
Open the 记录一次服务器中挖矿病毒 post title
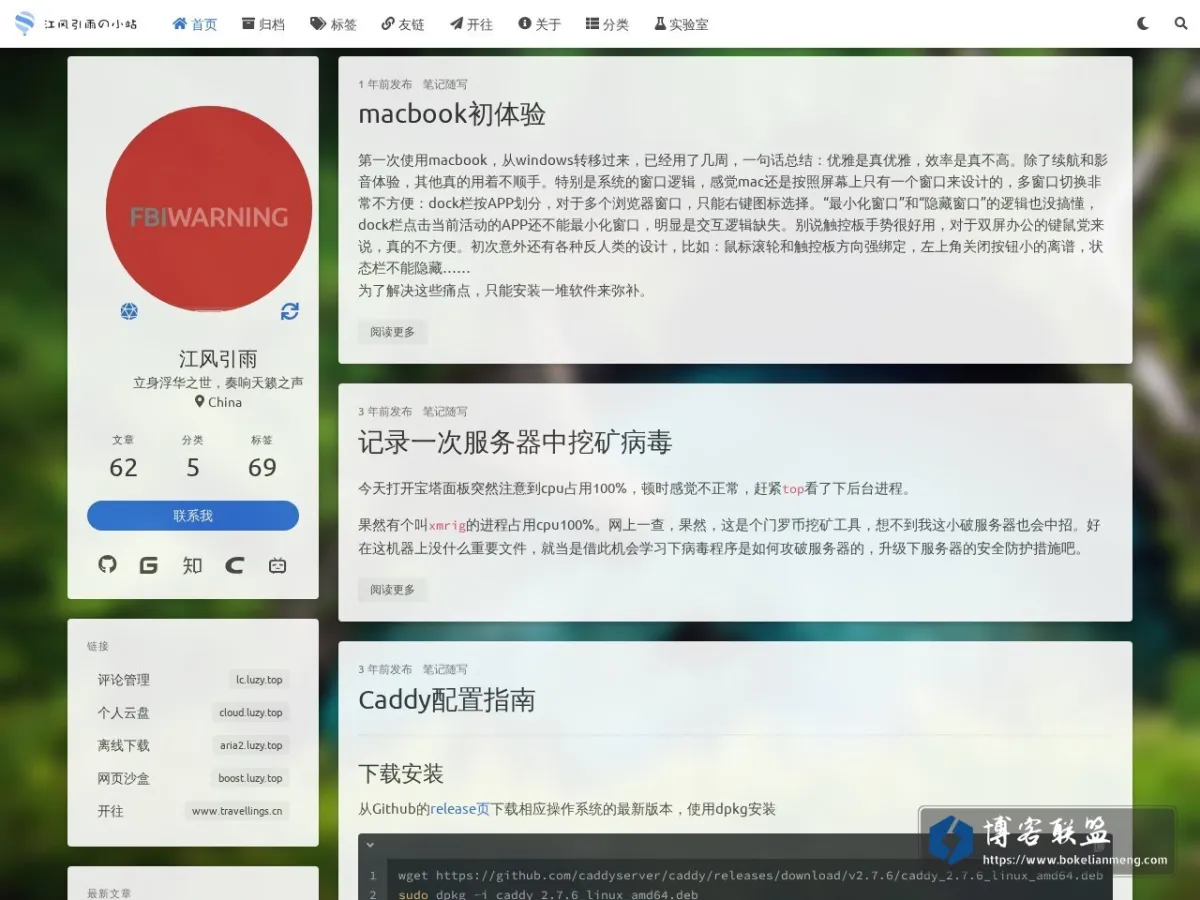515,442
